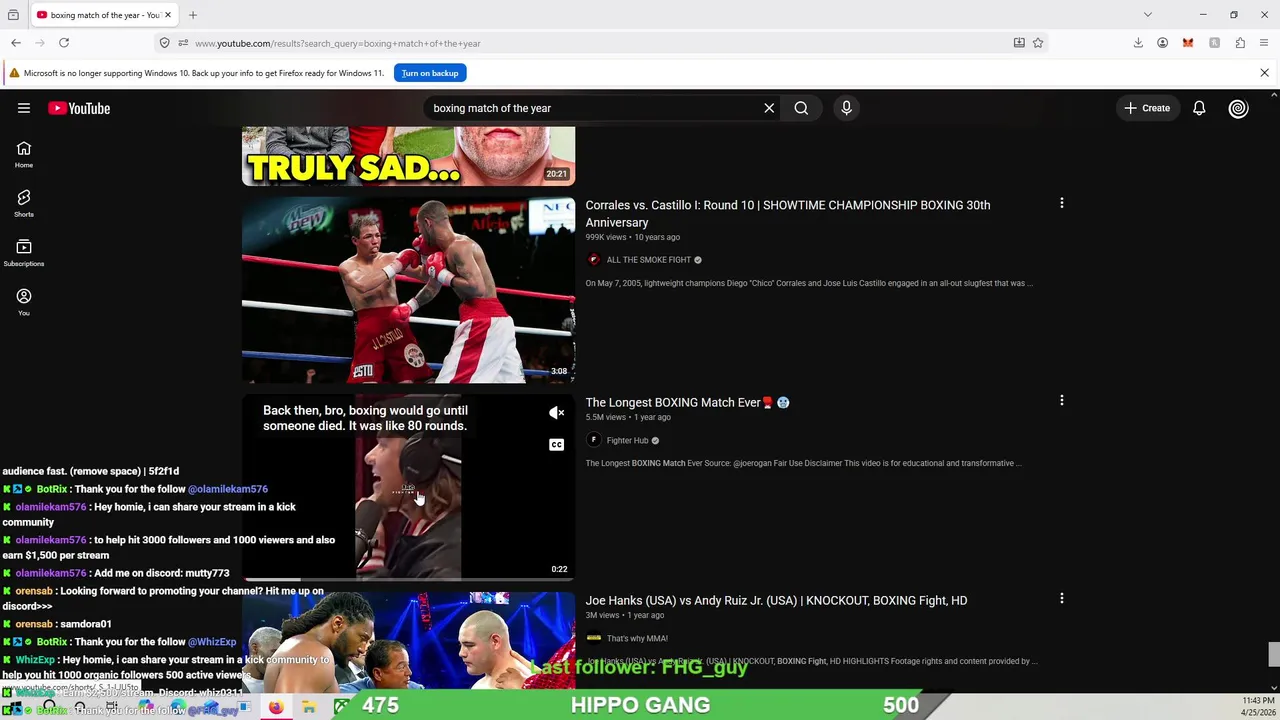Select the boxing match of the year tab

point(105,15)
